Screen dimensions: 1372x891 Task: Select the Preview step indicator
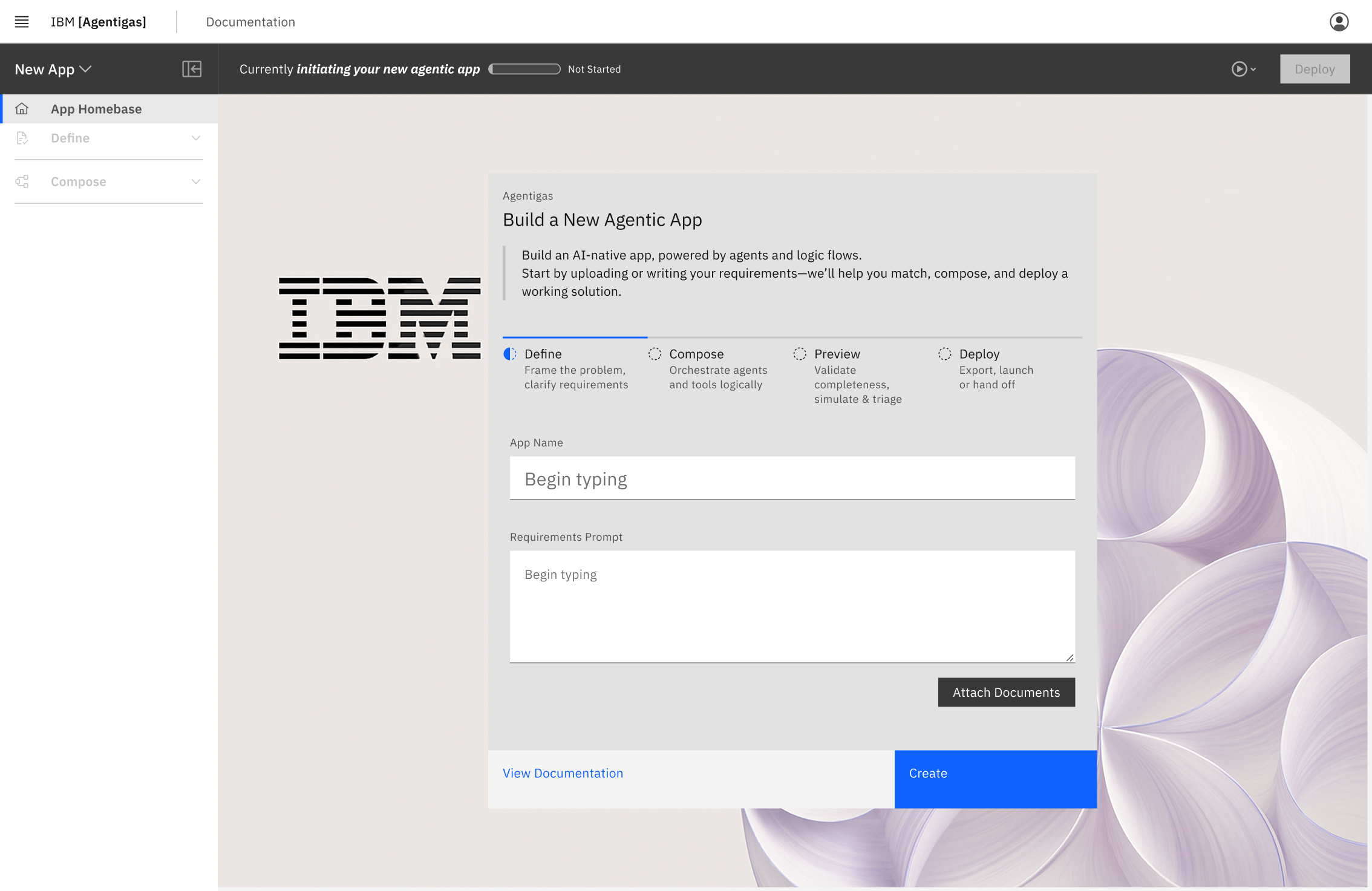tap(800, 354)
